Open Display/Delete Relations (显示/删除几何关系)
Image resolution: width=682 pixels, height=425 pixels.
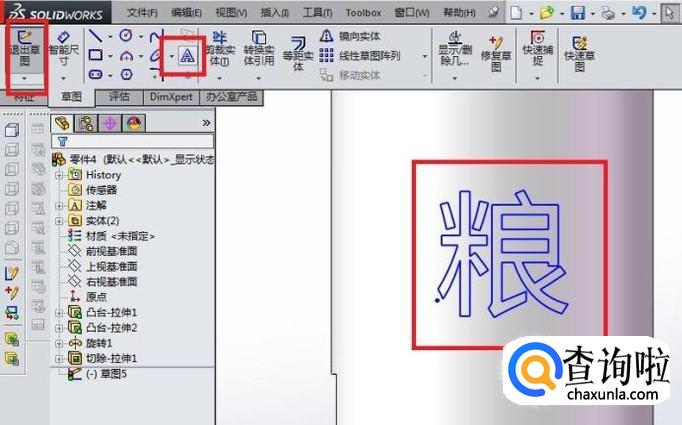point(455,49)
